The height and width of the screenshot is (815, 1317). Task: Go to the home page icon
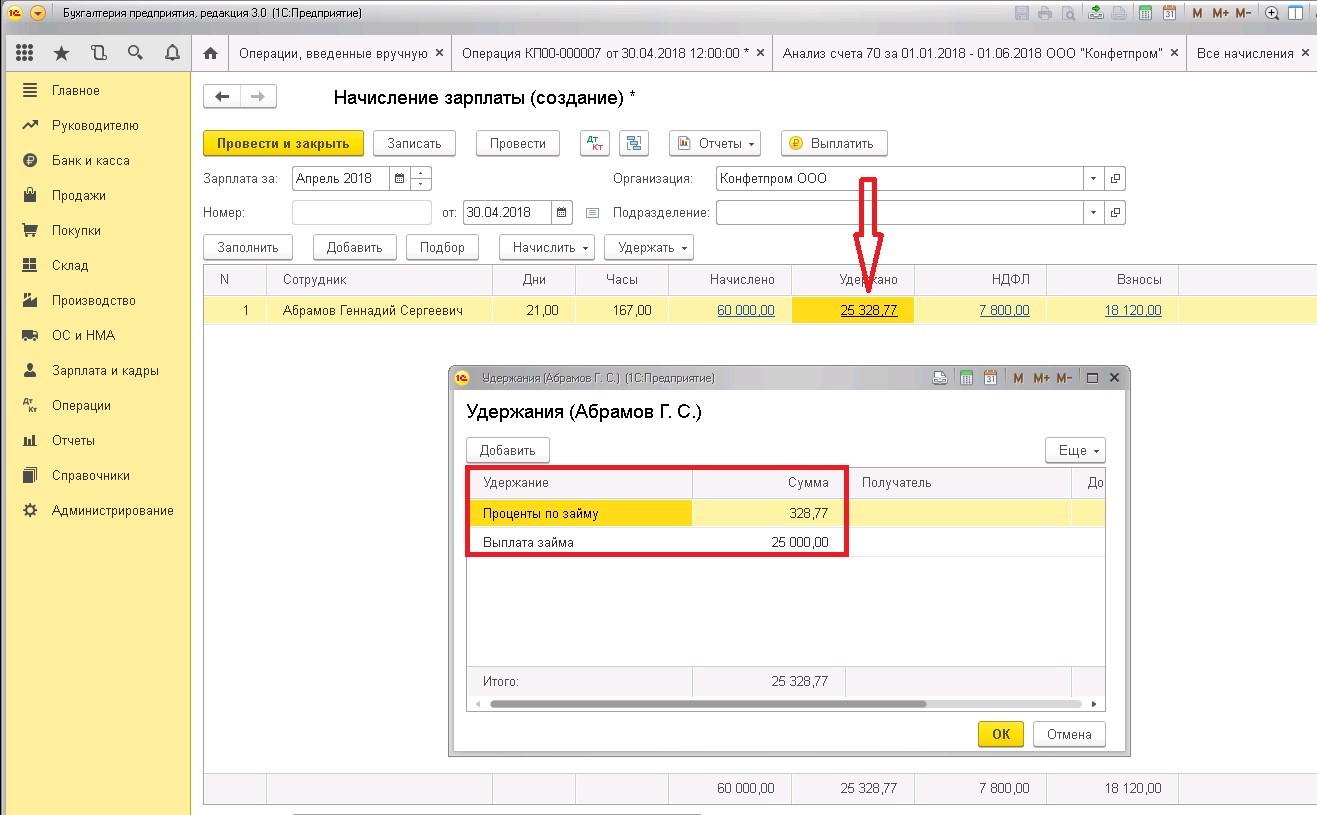pyautogui.click(x=210, y=53)
